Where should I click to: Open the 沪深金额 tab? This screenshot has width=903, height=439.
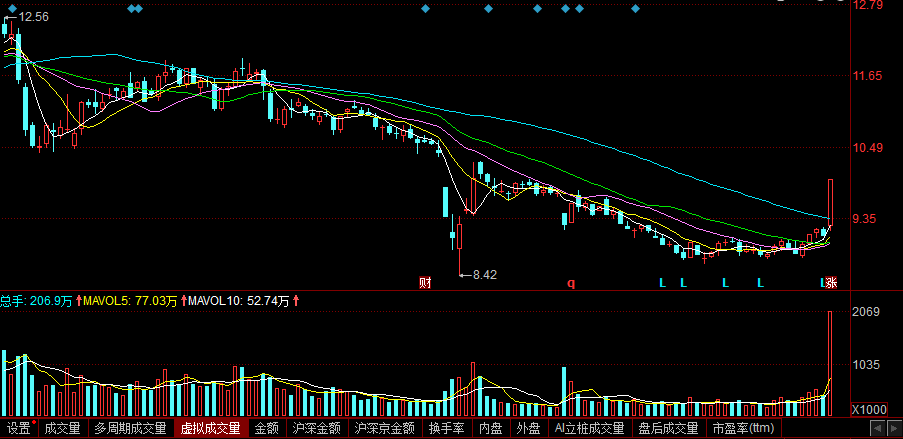[316, 429]
